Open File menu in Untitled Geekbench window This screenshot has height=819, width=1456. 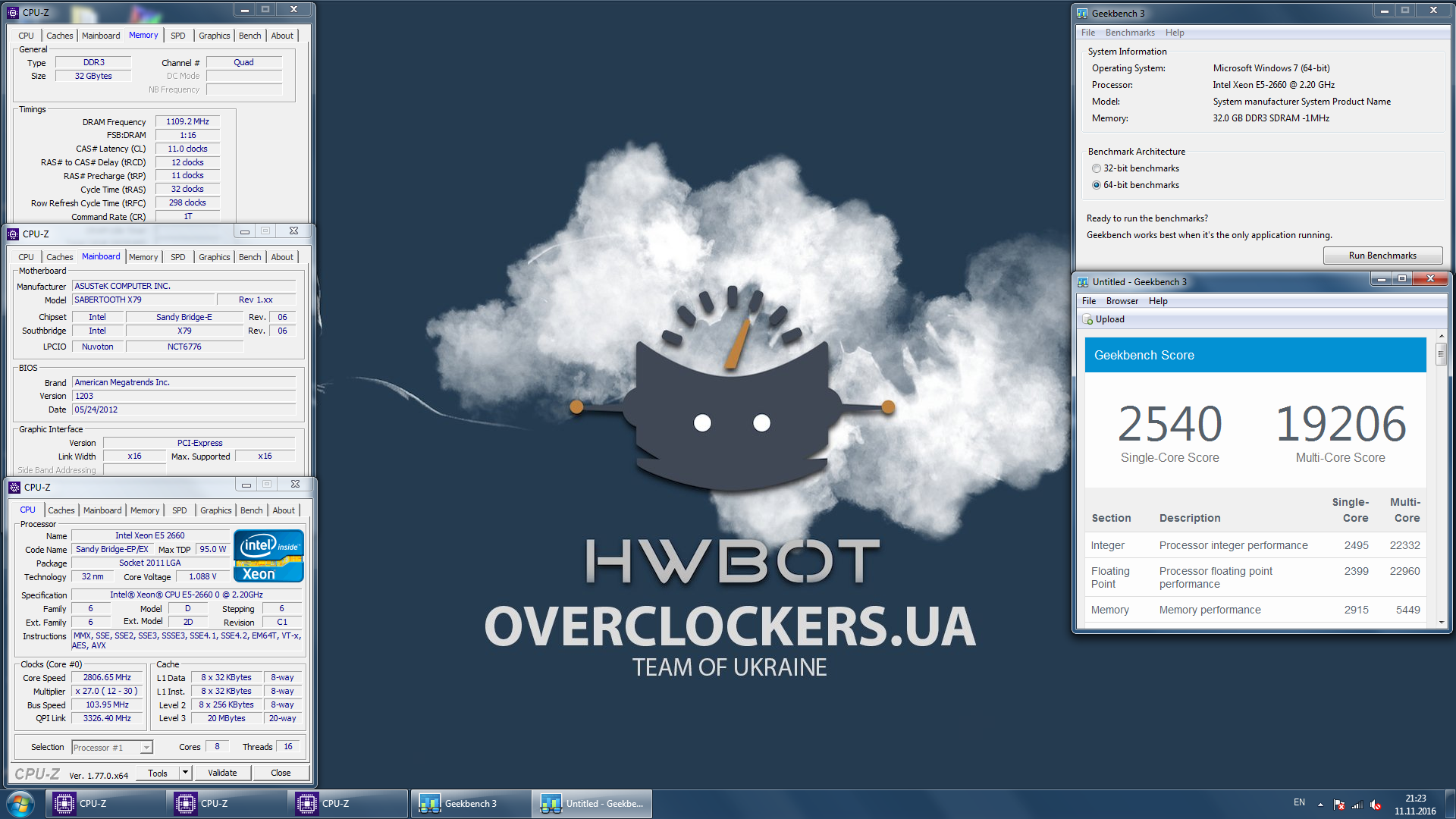click(x=1089, y=301)
